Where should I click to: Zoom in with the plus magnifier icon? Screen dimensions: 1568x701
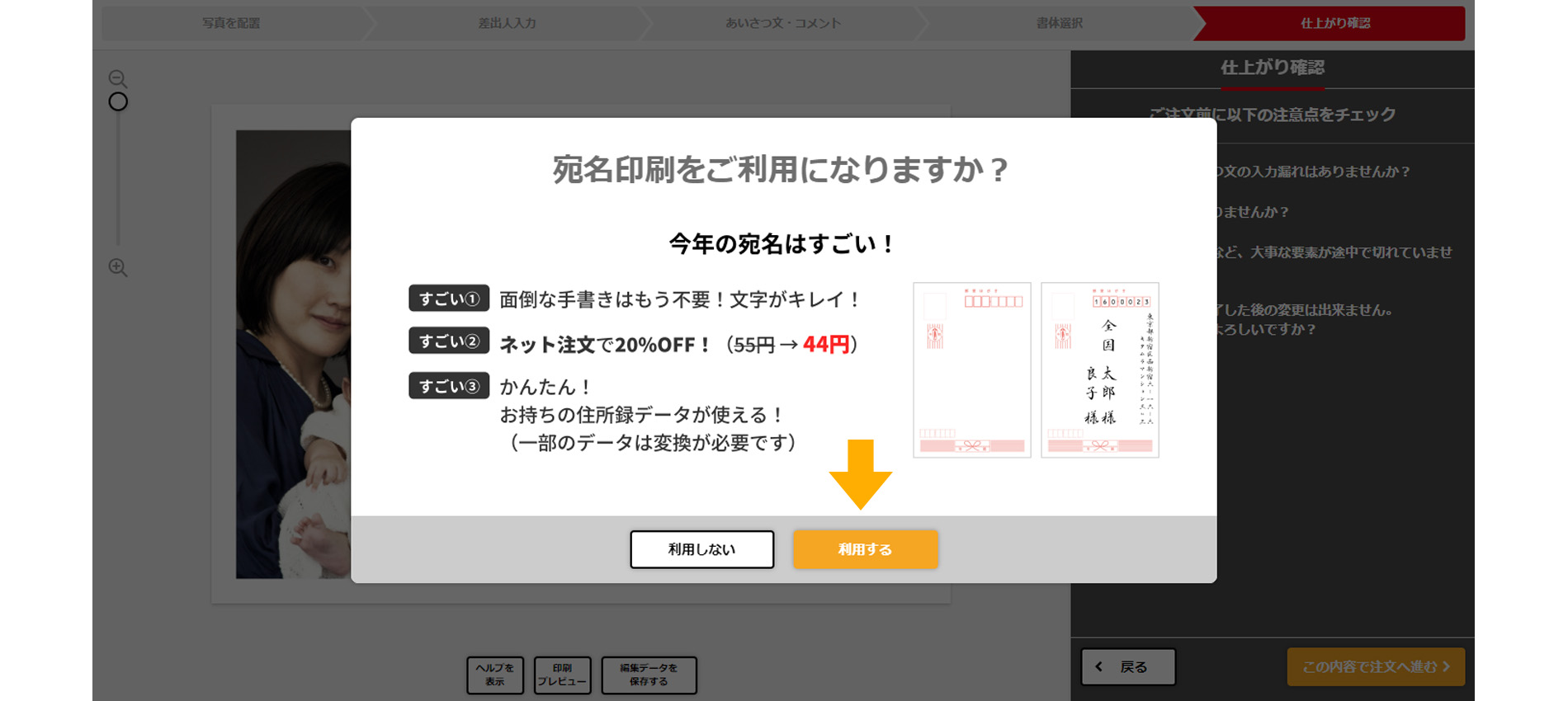pos(118,267)
